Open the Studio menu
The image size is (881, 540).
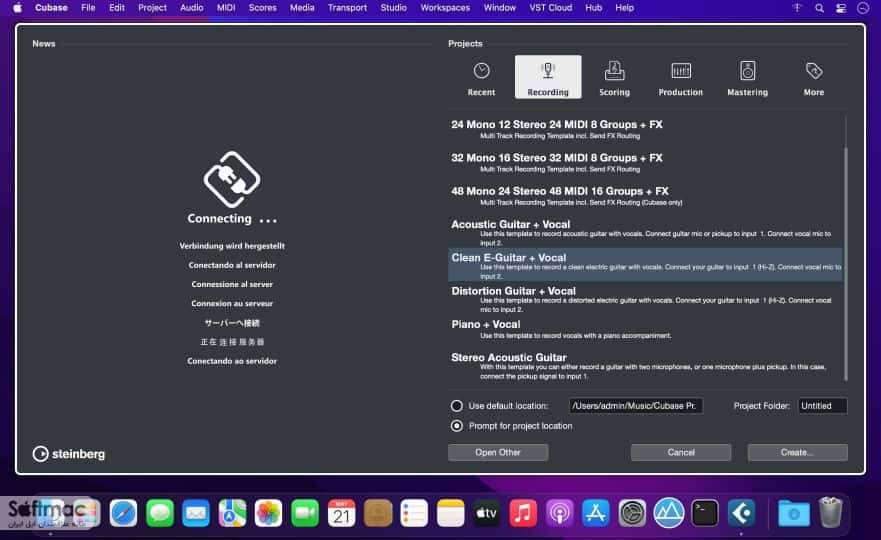click(393, 8)
